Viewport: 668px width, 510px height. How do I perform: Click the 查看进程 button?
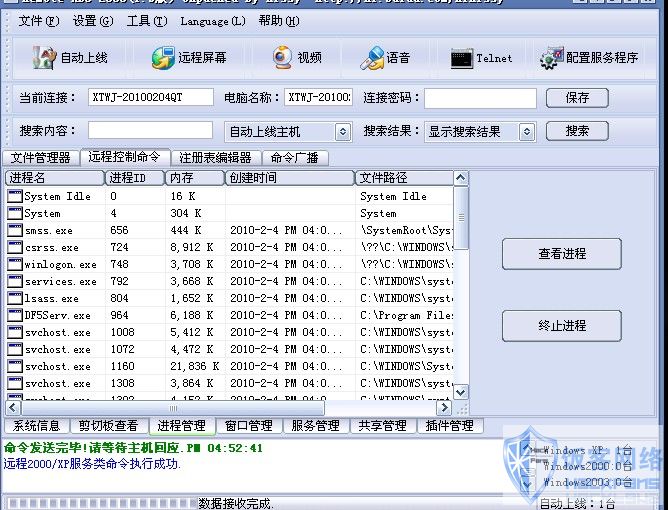pyautogui.click(x=562, y=254)
